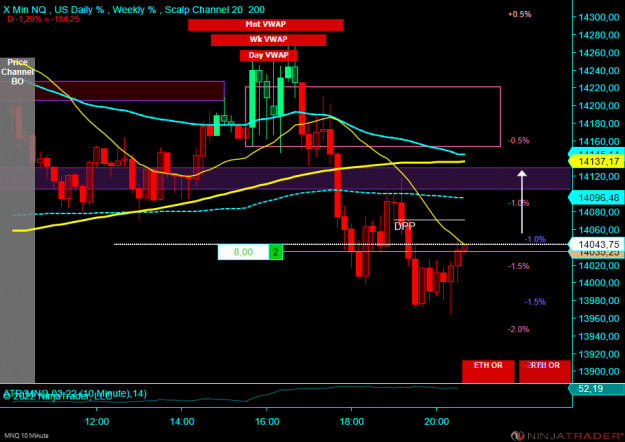Click the green quantity 2 order flag
Image resolution: width=625 pixels, height=442 pixels.
(275, 252)
